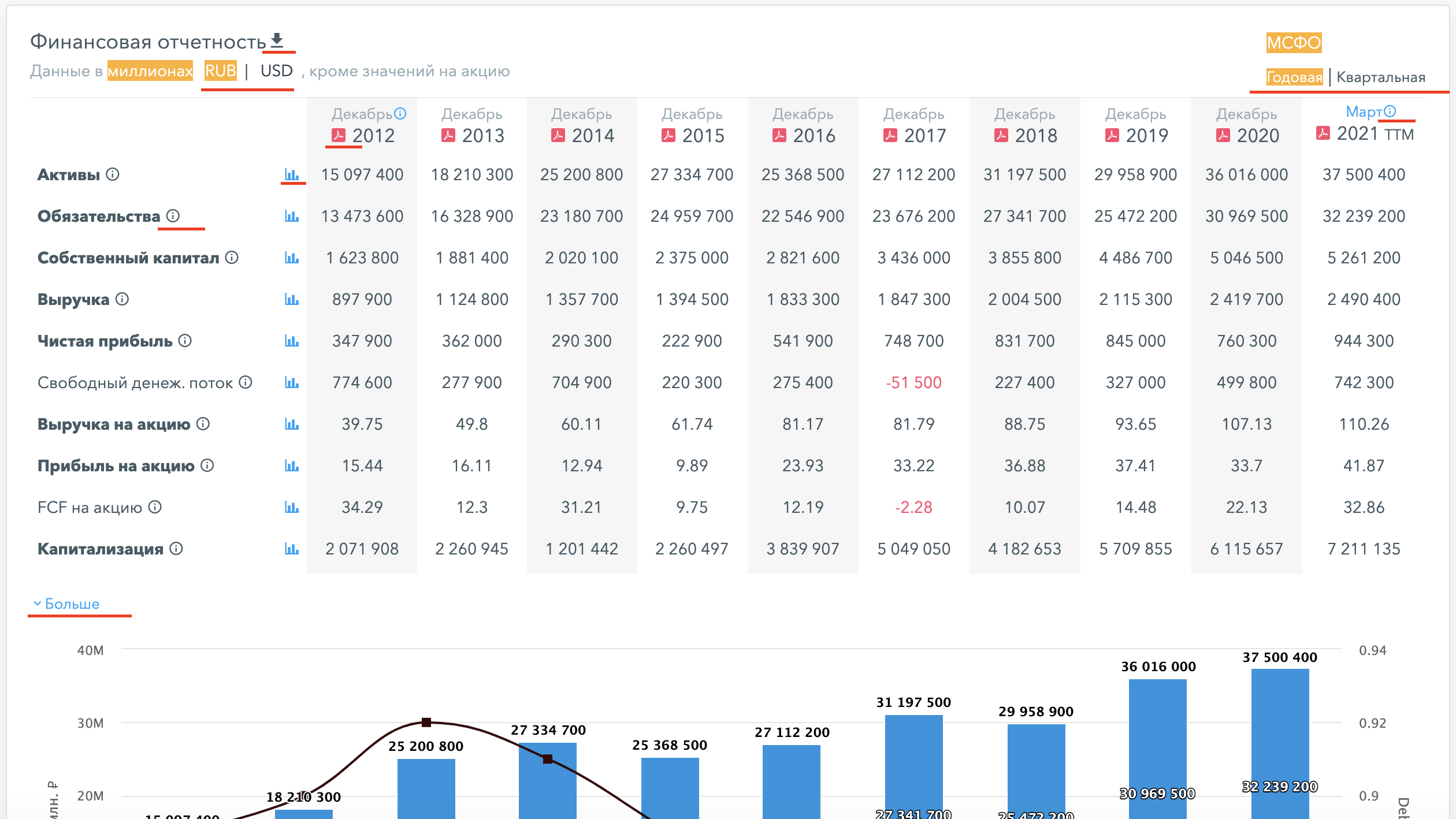Show chart for Свободный денеж. поток row
The height and width of the screenshot is (819, 1456).
(292, 382)
